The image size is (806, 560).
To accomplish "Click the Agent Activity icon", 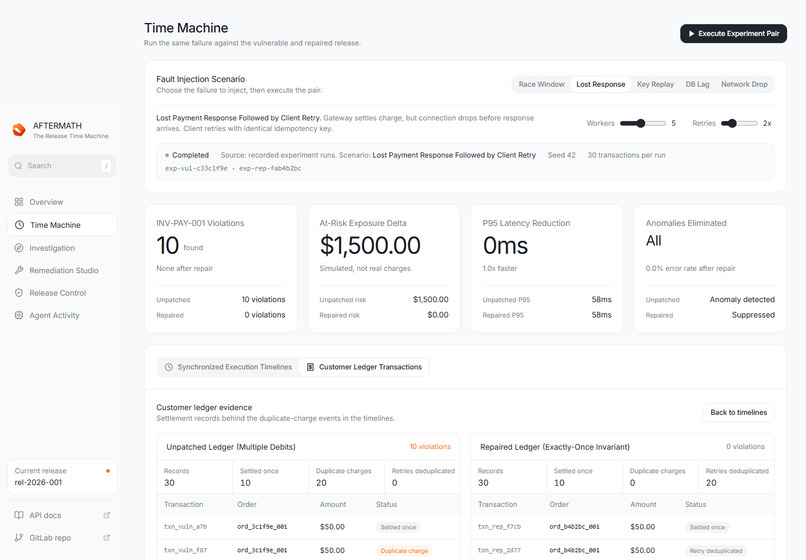I will pos(19,315).
